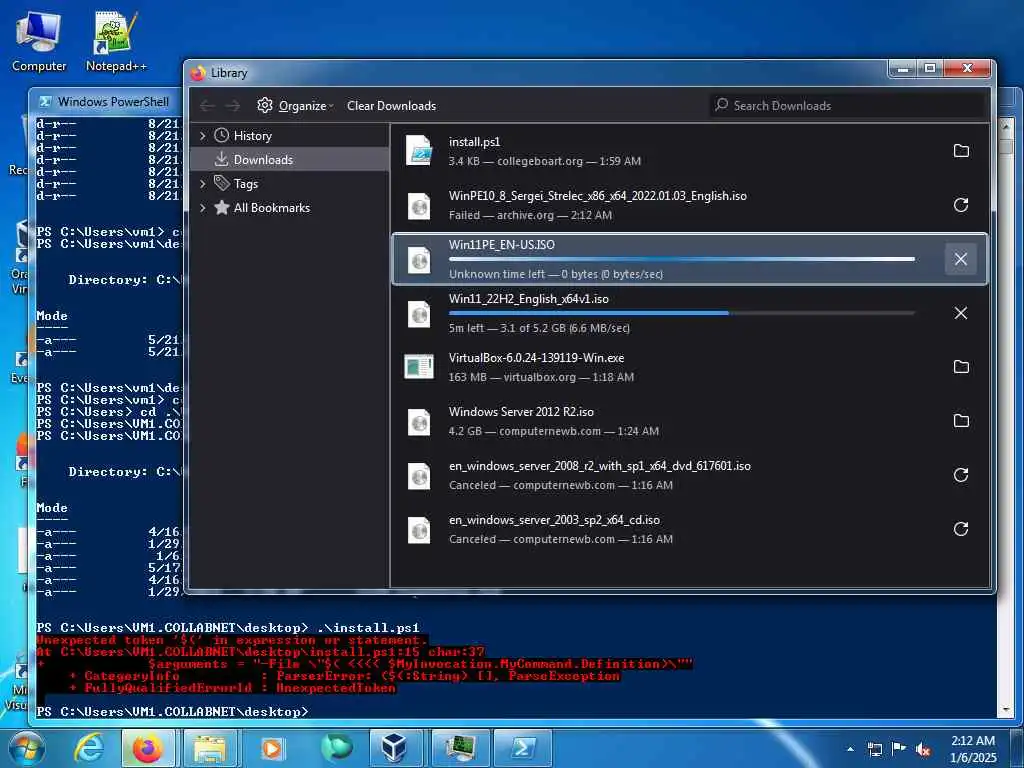1024x768 pixels.
Task: Click the Action Center flag icon
Action: tap(899, 749)
